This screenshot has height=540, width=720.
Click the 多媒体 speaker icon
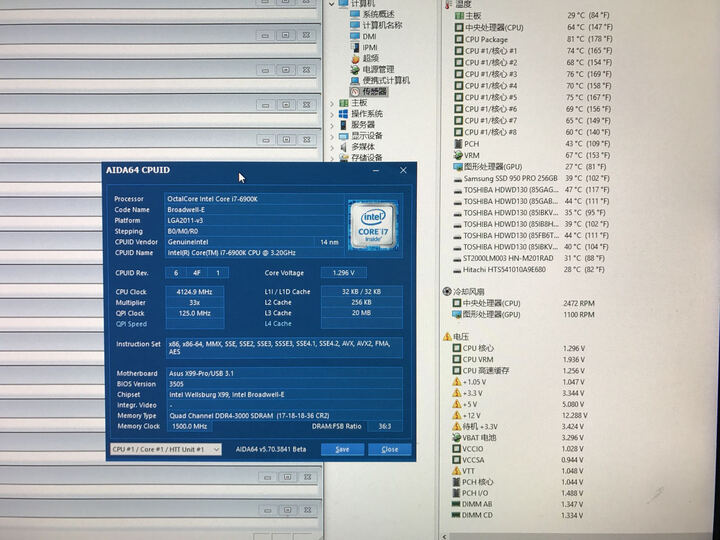click(343, 147)
